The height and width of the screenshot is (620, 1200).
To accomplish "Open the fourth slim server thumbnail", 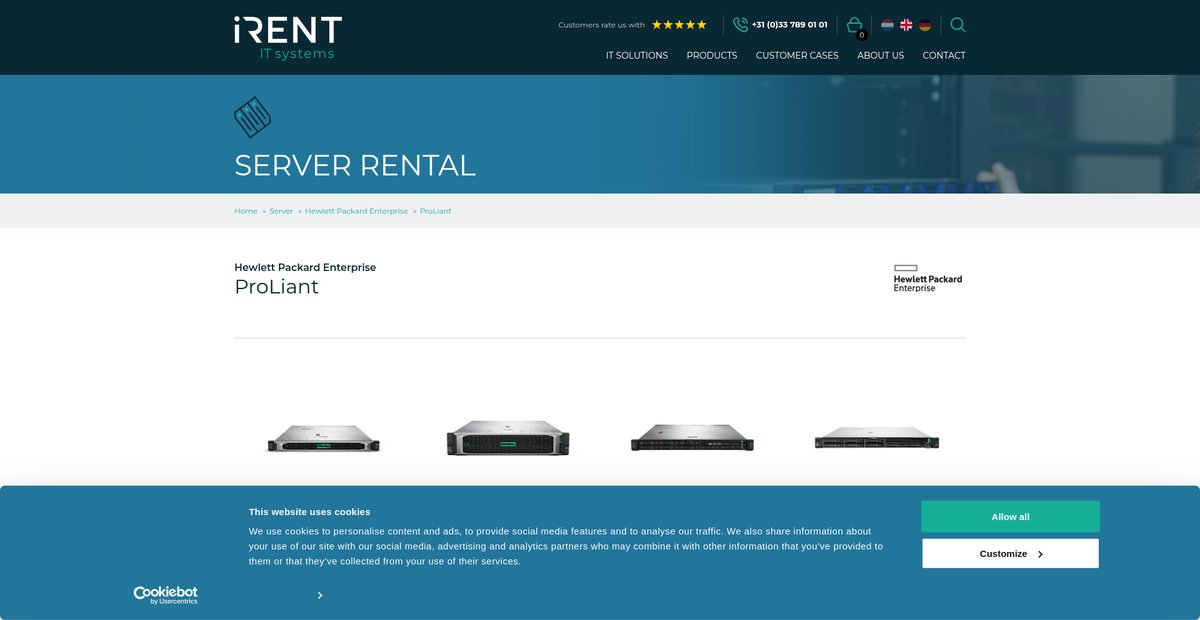I will point(877,438).
